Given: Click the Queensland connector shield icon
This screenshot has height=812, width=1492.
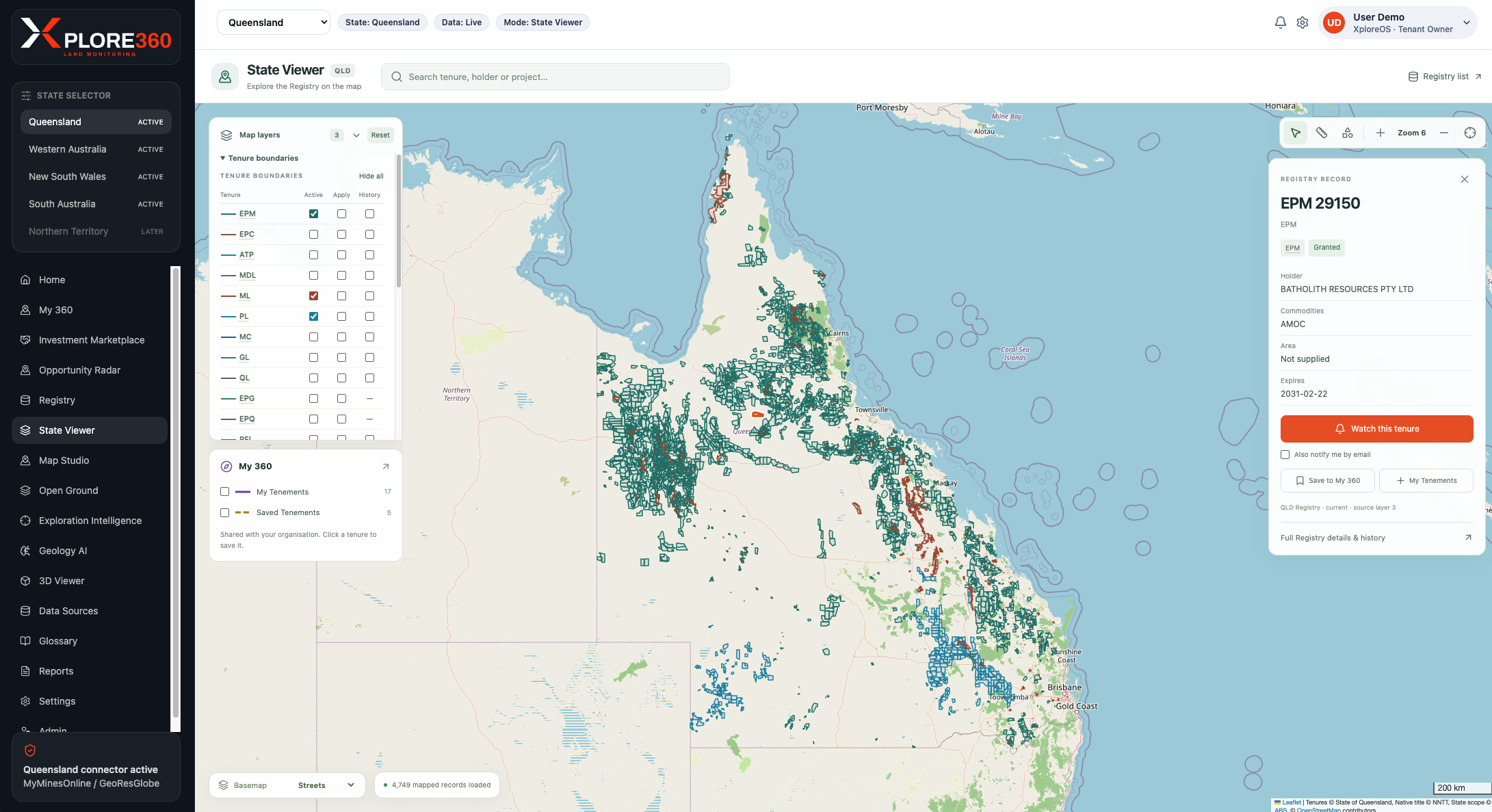Looking at the screenshot, I should [30, 750].
